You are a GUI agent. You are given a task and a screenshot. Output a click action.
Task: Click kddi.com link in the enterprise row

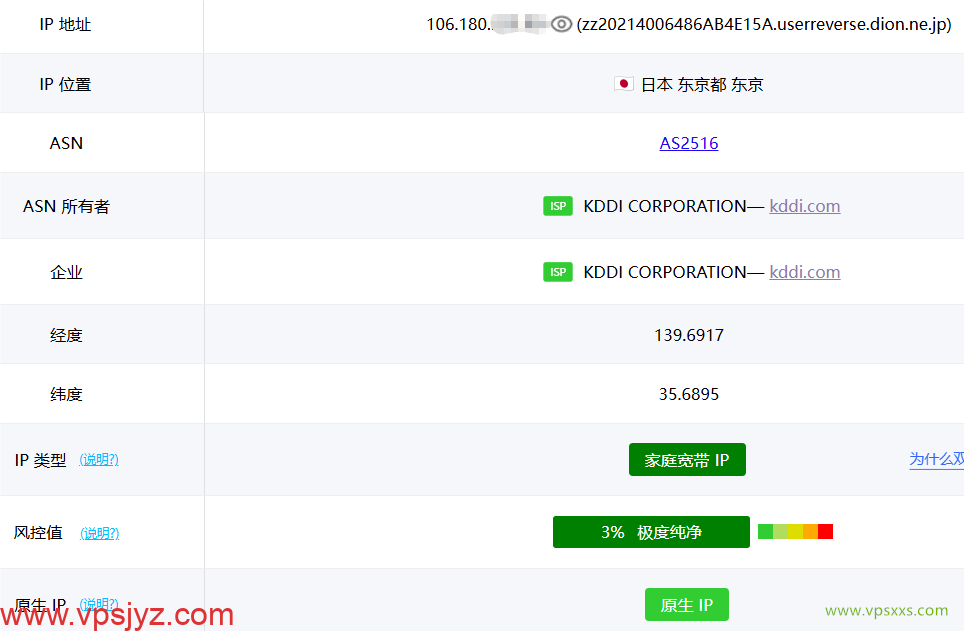tap(805, 271)
